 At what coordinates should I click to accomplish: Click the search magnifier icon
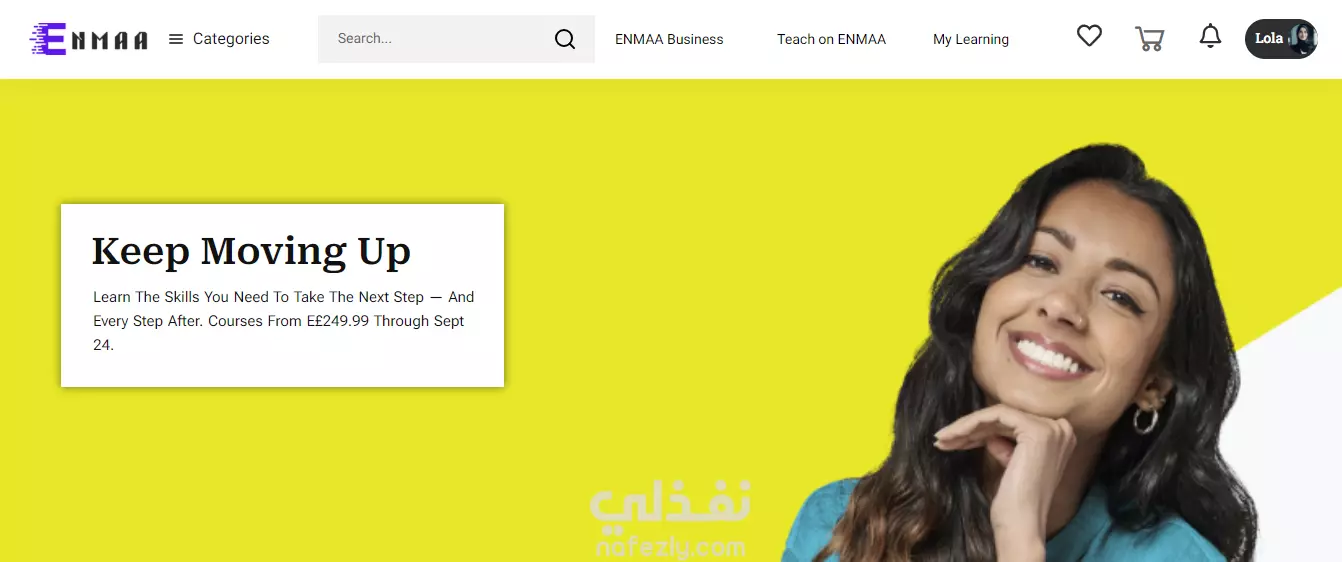(565, 39)
